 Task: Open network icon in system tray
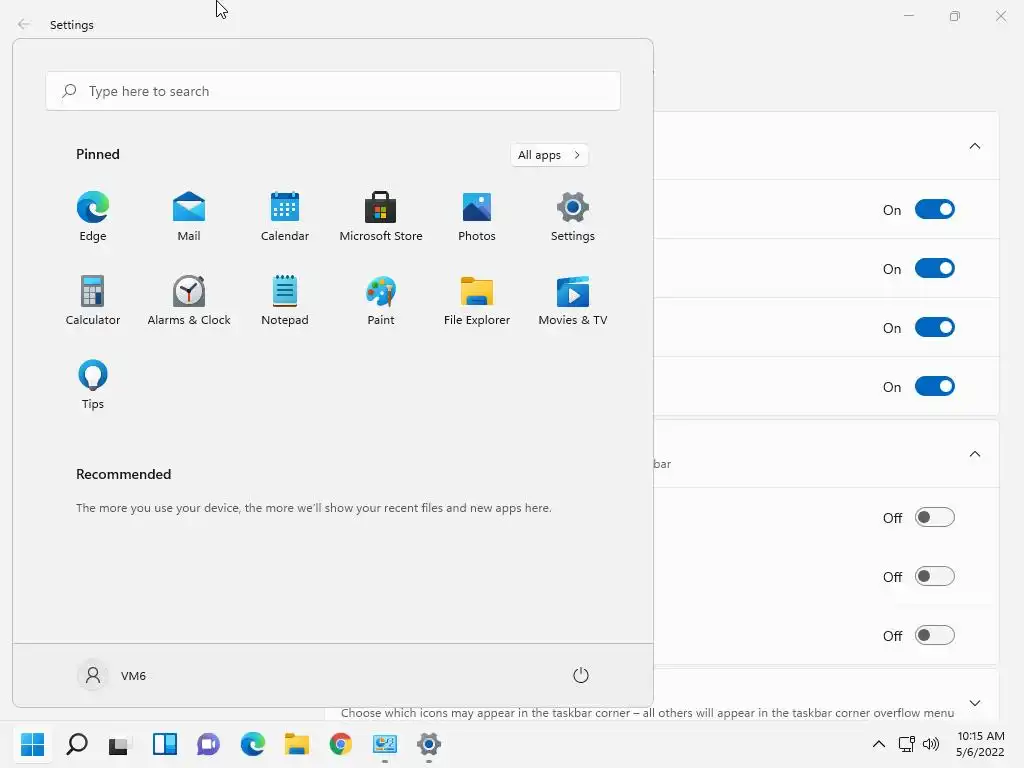[x=906, y=744]
